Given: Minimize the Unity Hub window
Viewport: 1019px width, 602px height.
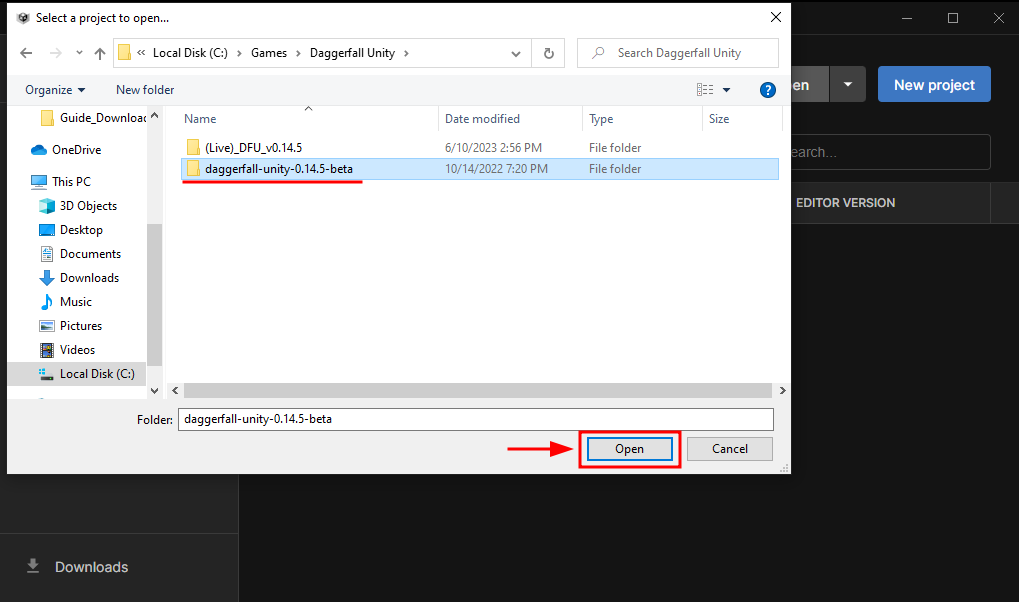Looking at the screenshot, I should 907,18.
